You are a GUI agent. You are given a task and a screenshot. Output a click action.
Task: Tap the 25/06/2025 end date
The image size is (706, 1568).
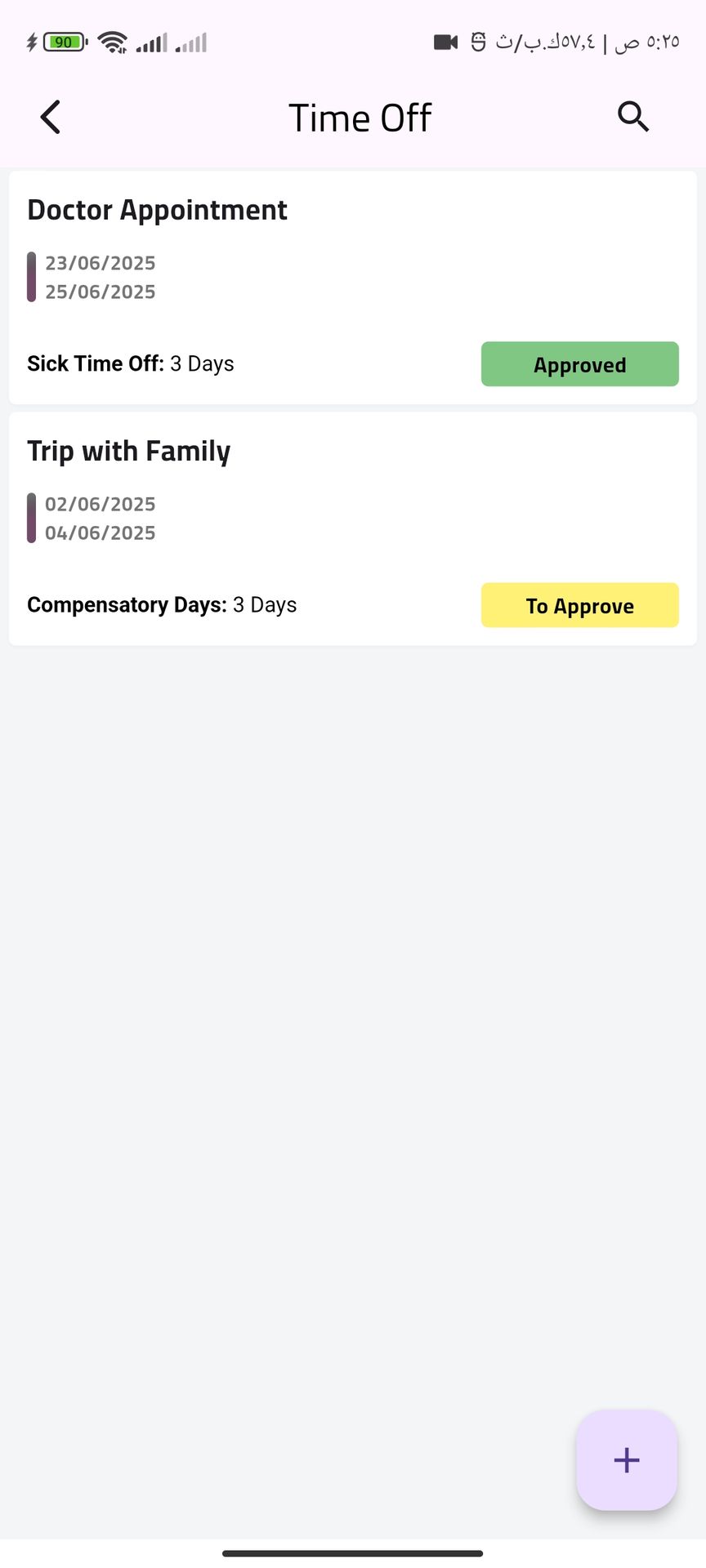tap(101, 292)
